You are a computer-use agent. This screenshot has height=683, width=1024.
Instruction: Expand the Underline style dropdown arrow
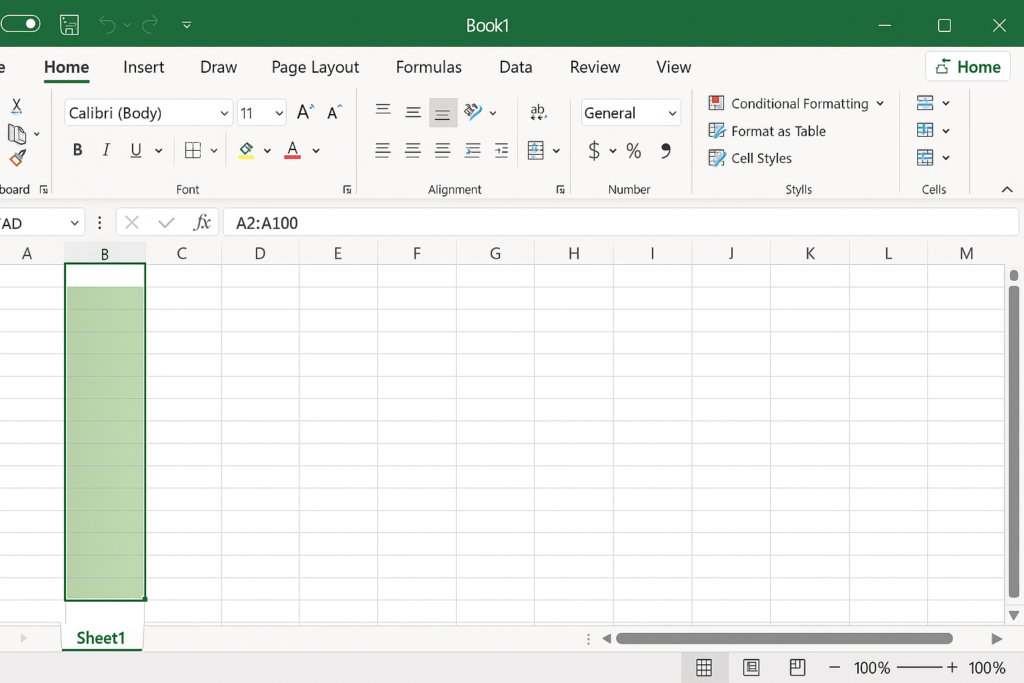point(159,151)
